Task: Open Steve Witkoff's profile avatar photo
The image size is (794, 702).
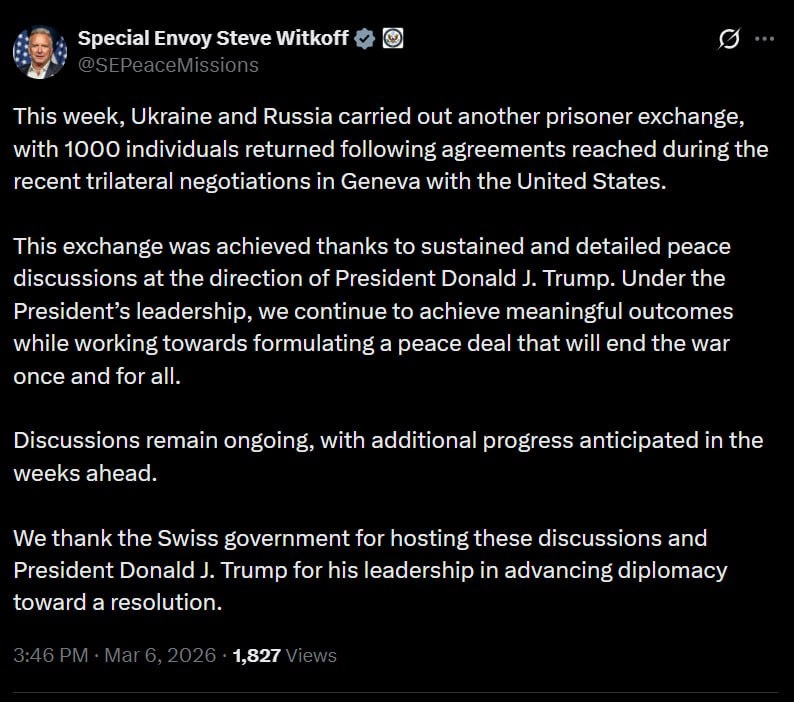Action: (39, 51)
